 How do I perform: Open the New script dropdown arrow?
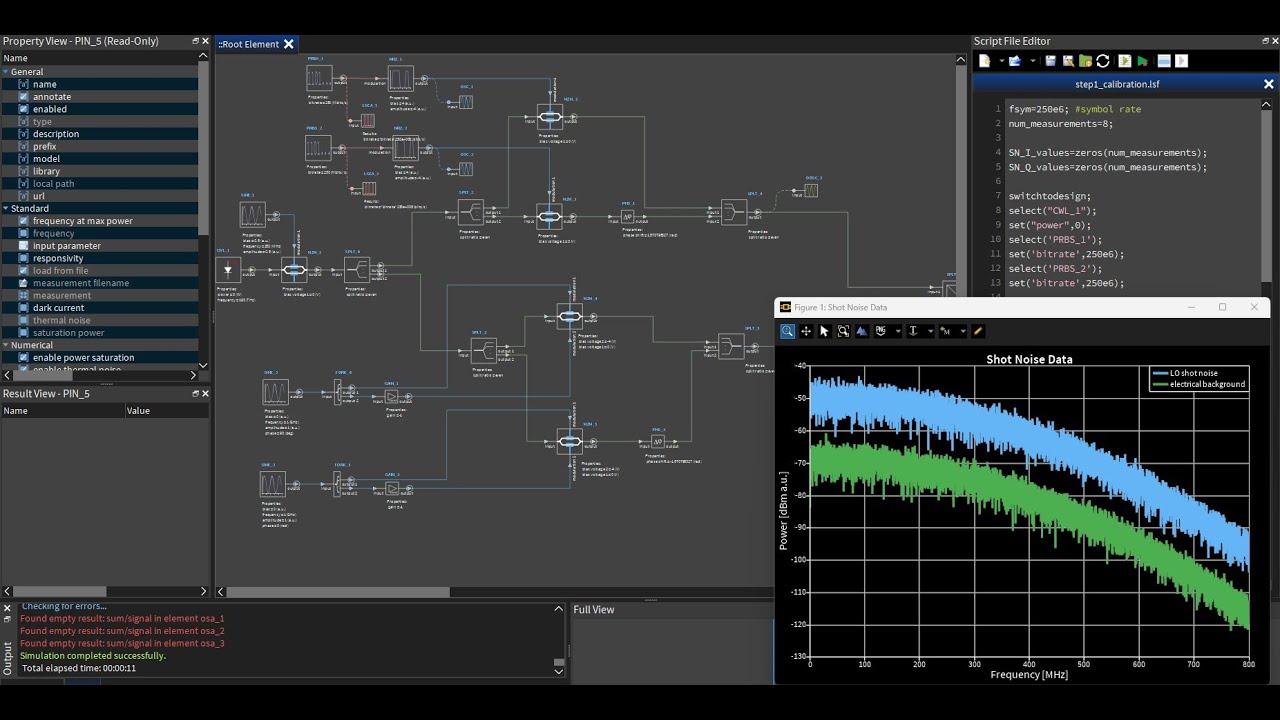pos(1002,61)
